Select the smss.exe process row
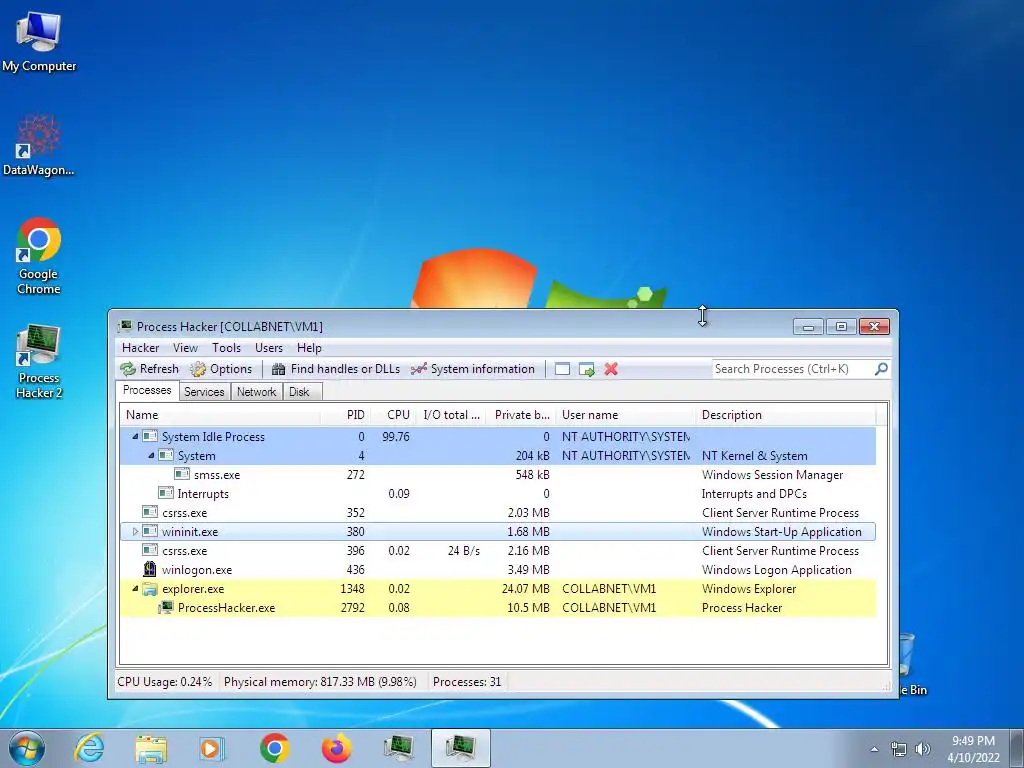Image resolution: width=1024 pixels, height=768 pixels. coord(498,475)
